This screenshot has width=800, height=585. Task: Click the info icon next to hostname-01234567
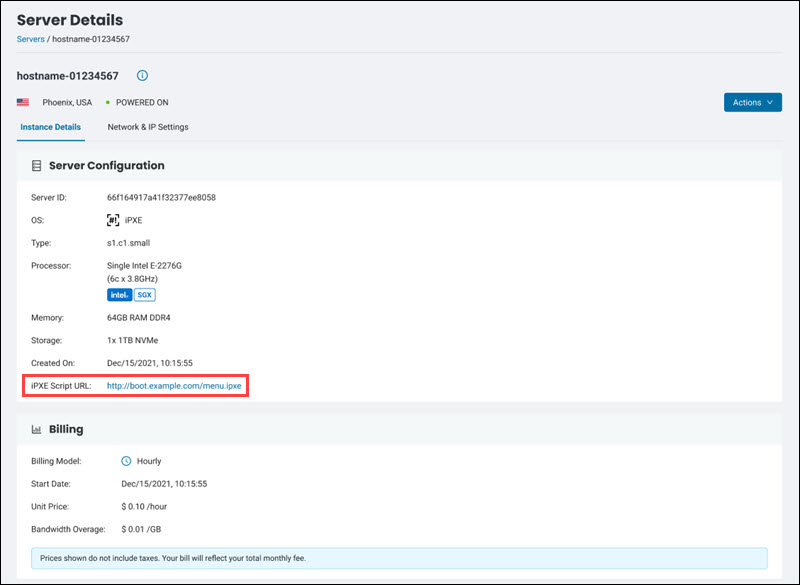click(x=142, y=75)
